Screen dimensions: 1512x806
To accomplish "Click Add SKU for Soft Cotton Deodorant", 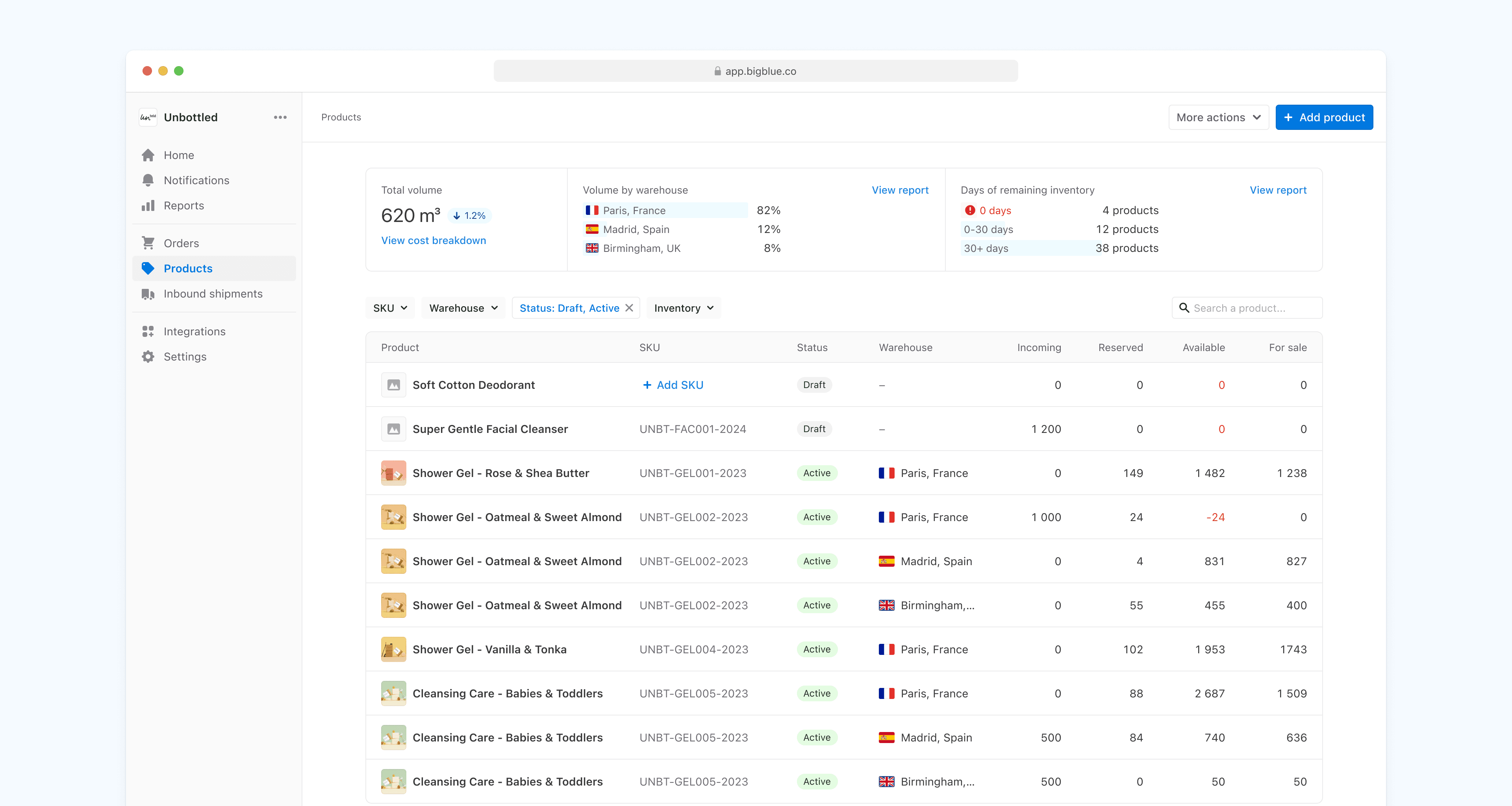I will point(673,385).
